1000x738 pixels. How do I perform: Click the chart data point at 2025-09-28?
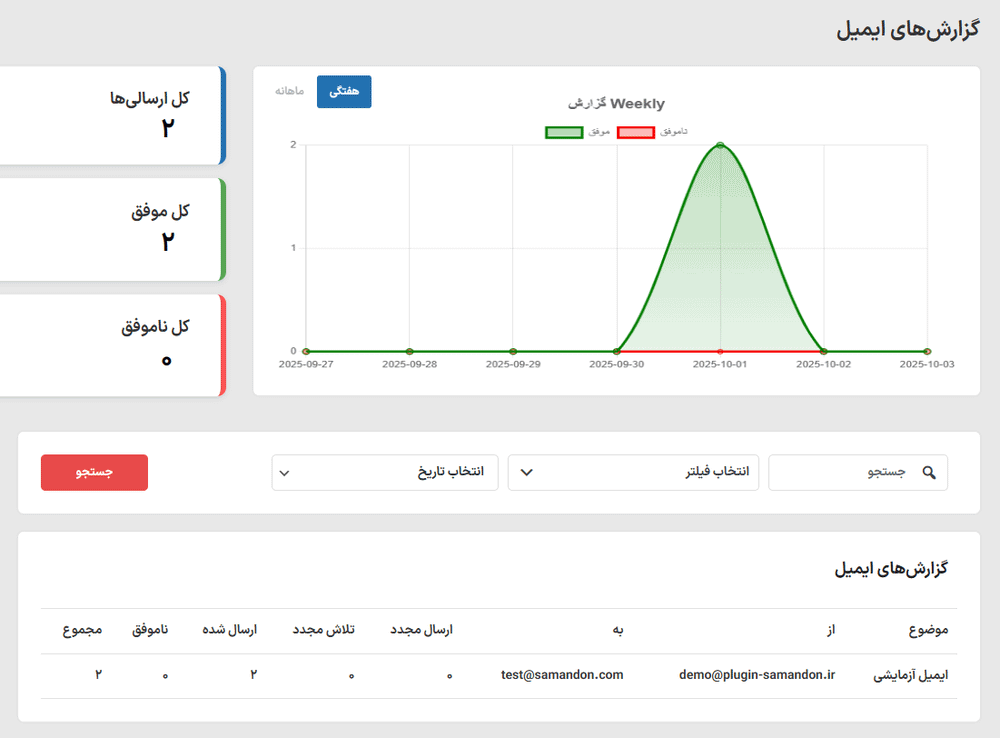[x=409, y=351]
